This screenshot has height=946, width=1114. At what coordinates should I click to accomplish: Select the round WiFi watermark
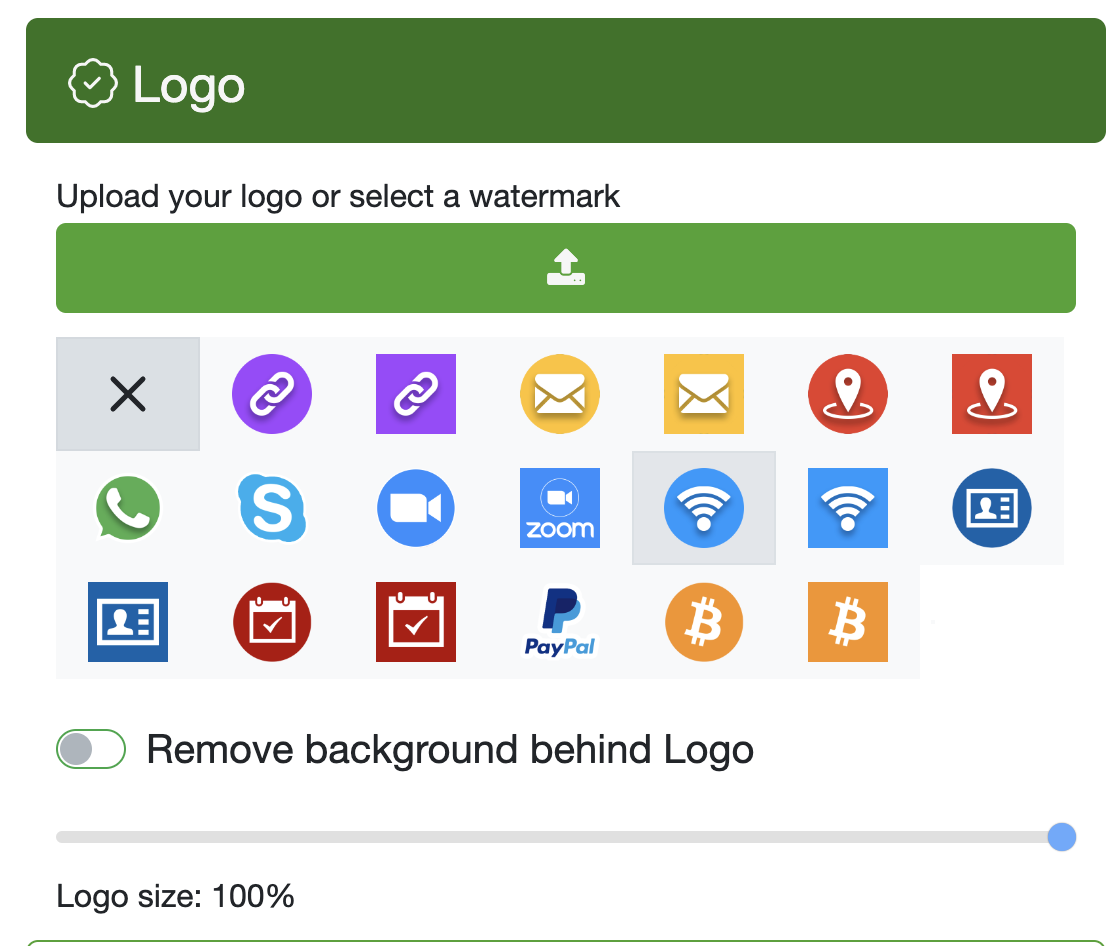(x=703, y=508)
